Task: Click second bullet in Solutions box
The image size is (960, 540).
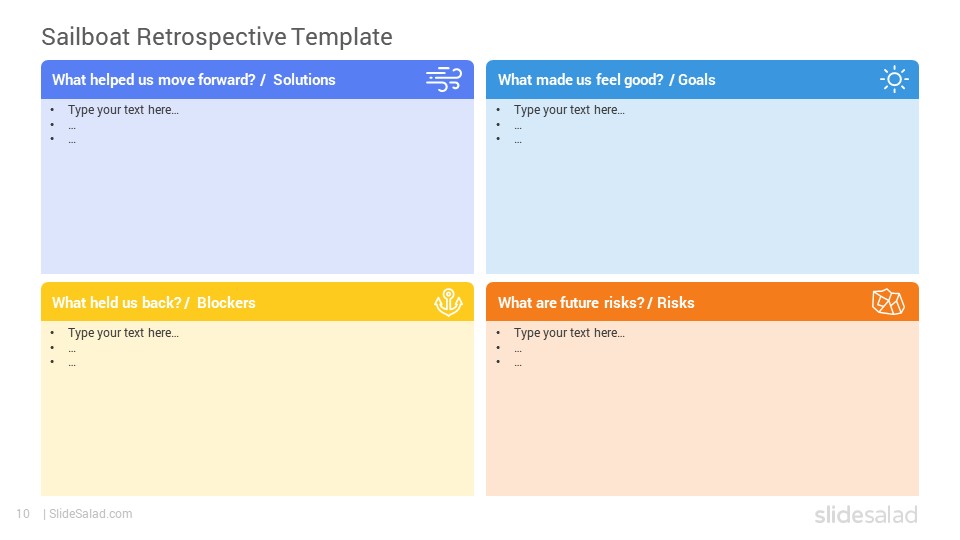Action: click(x=72, y=127)
